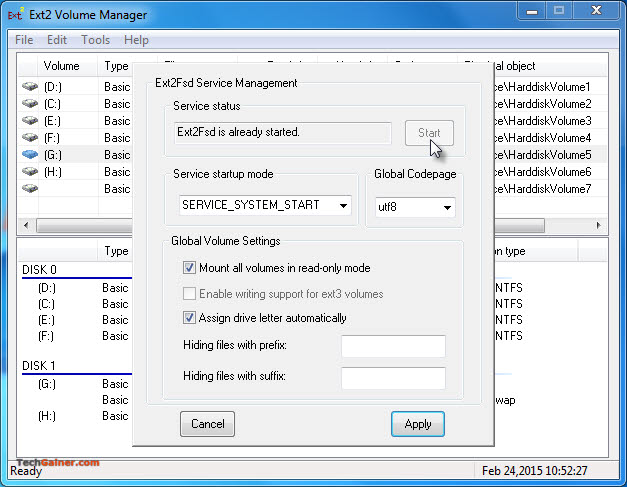Click HarddiskVolume5 physical object text
The width and height of the screenshot is (627, 487).
(x=543, y=155)
